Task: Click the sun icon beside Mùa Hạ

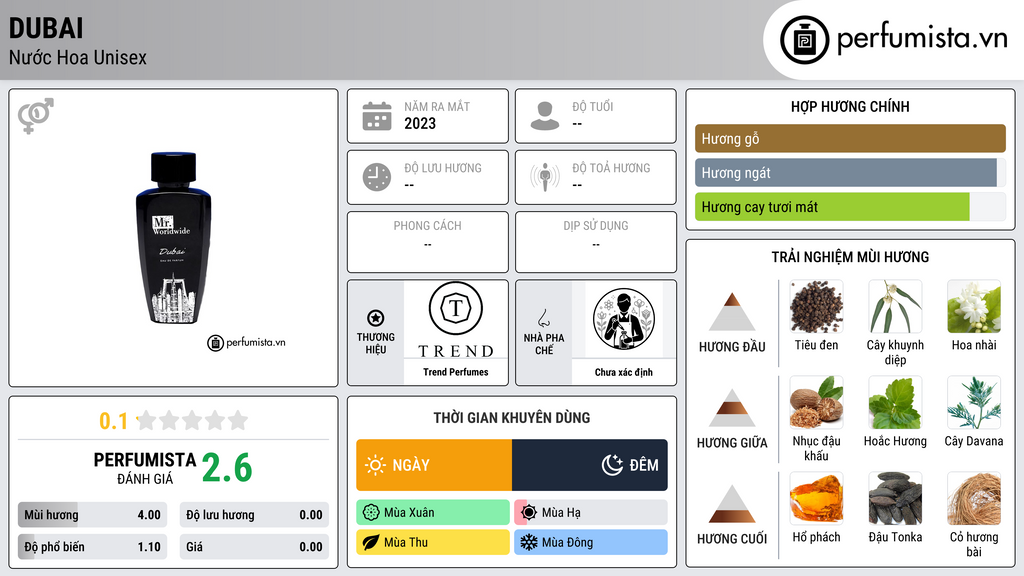Action: pyautogui.click(x=529, y=513)
